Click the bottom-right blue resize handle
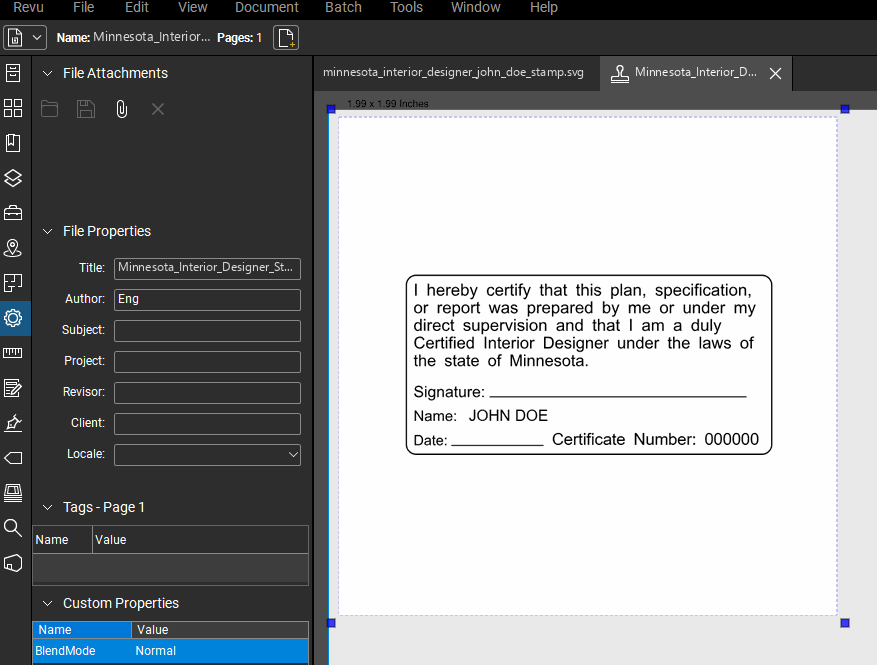Viewport: 877px width, 665px height. click(845, 623)
